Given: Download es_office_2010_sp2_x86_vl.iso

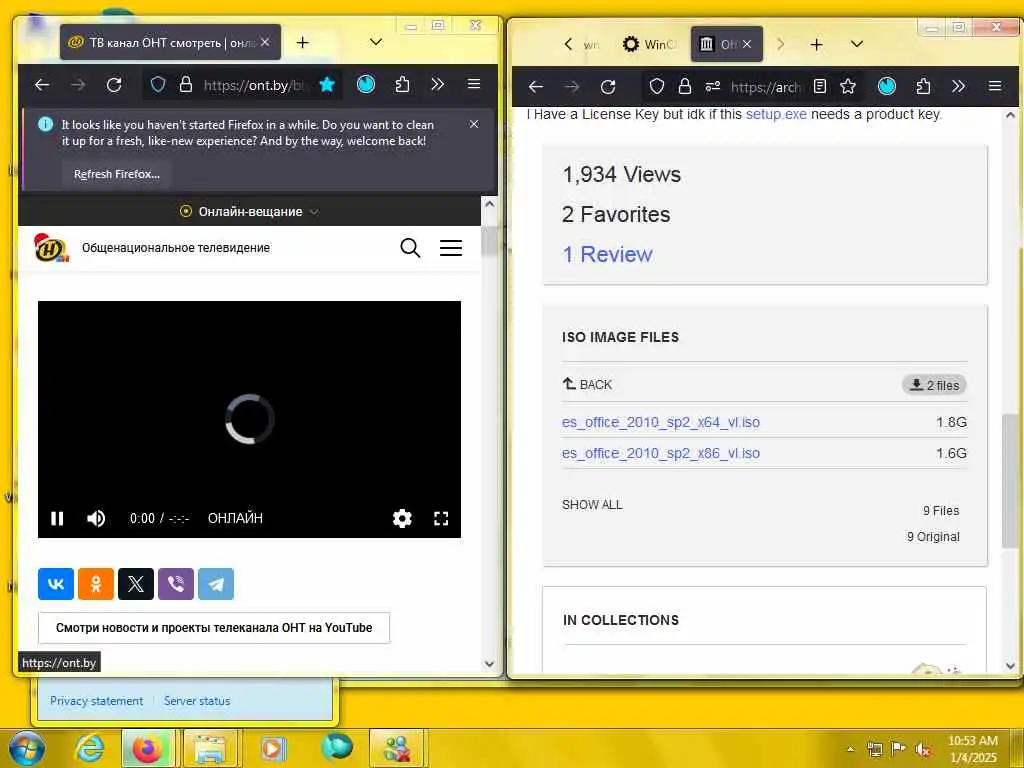Looking at the screenshot, I should tap(661, 453).
